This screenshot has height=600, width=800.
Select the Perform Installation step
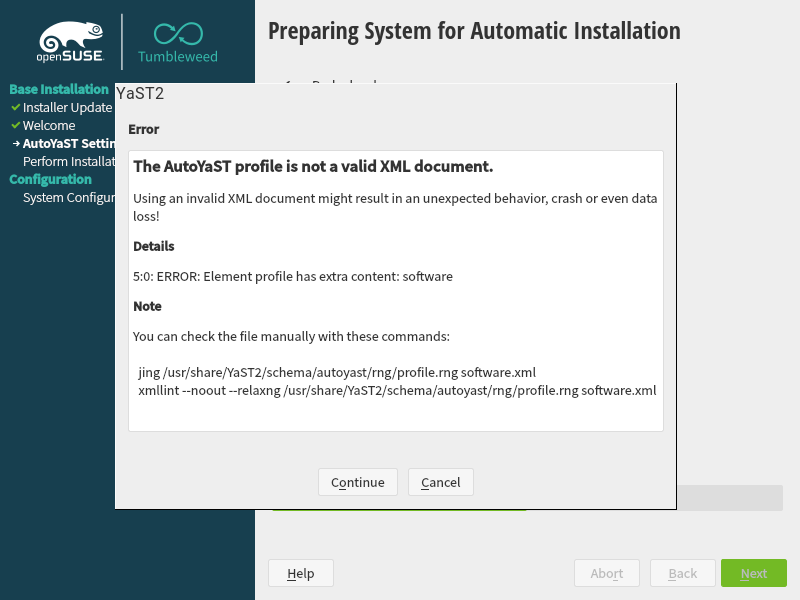68,162
